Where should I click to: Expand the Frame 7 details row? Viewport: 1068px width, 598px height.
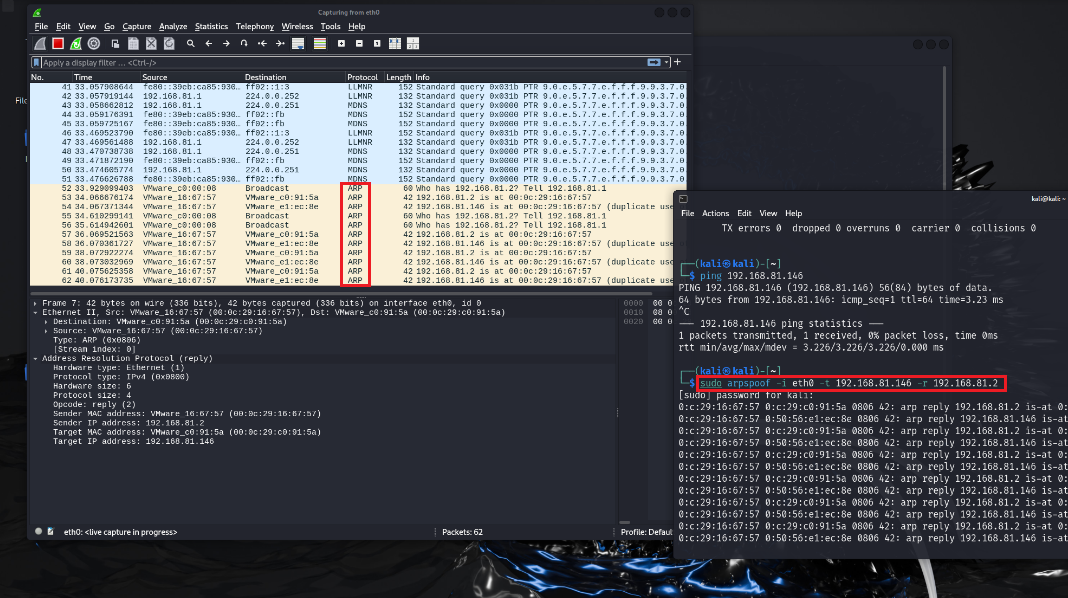pos(35,302)
